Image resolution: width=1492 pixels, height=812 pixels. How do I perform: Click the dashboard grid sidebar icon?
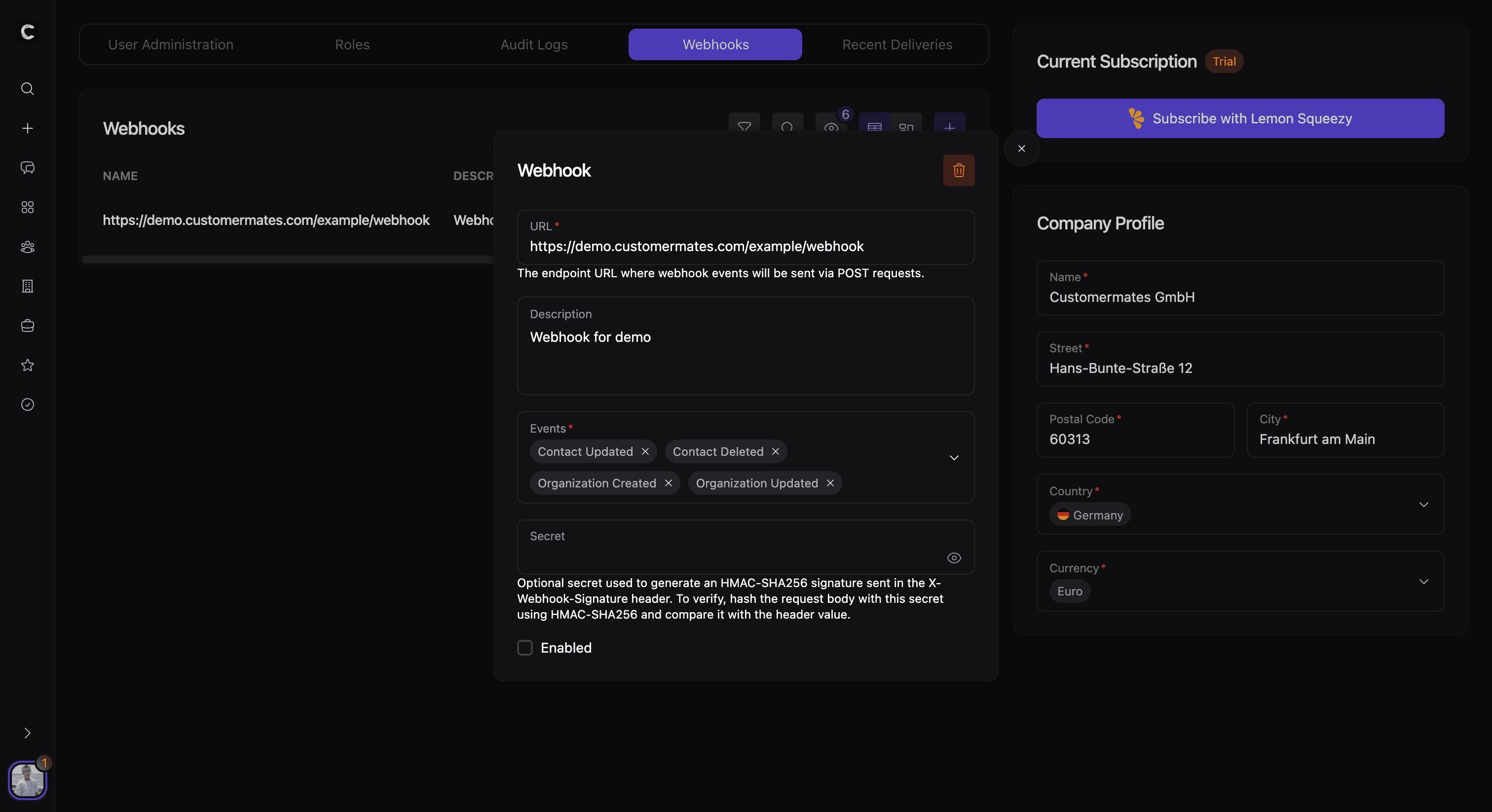(x=27, y=207)
